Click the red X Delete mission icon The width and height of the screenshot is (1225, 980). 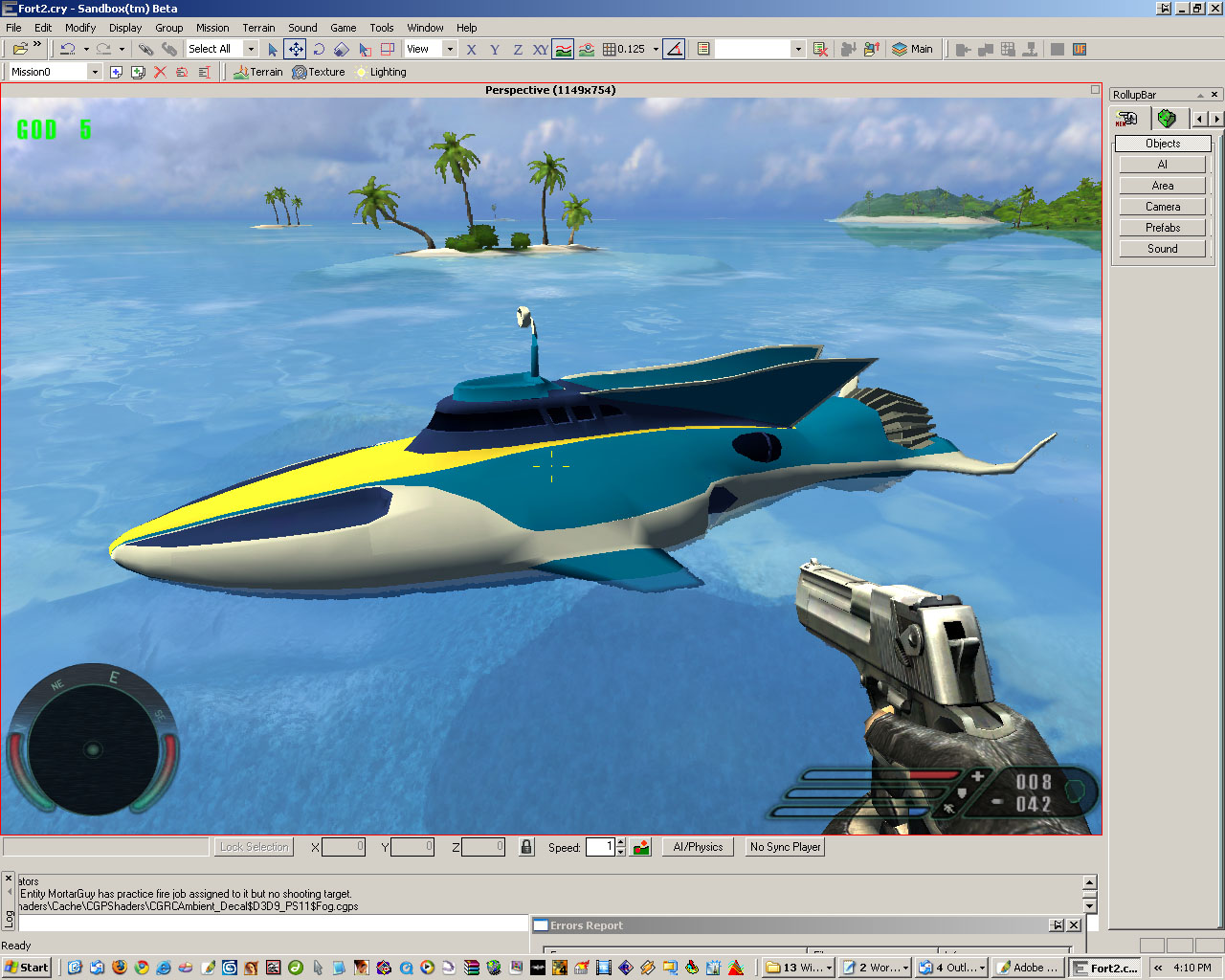(160, 72)
